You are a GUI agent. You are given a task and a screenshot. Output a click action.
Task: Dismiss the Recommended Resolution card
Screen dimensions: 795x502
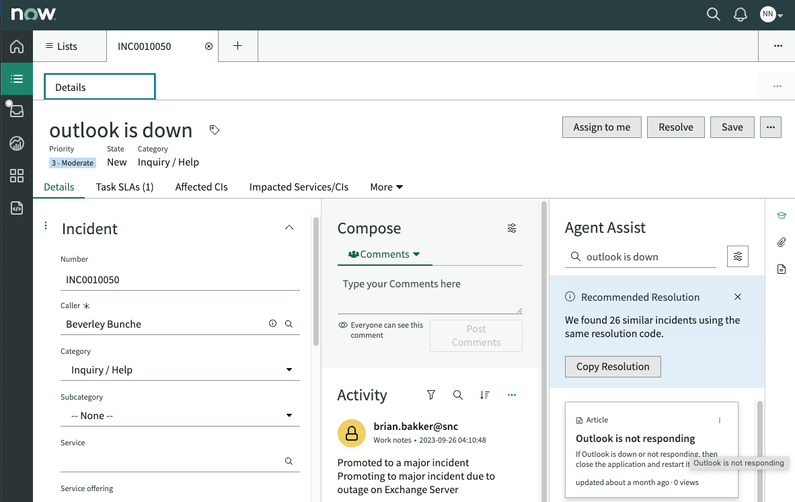pos(738,297)
